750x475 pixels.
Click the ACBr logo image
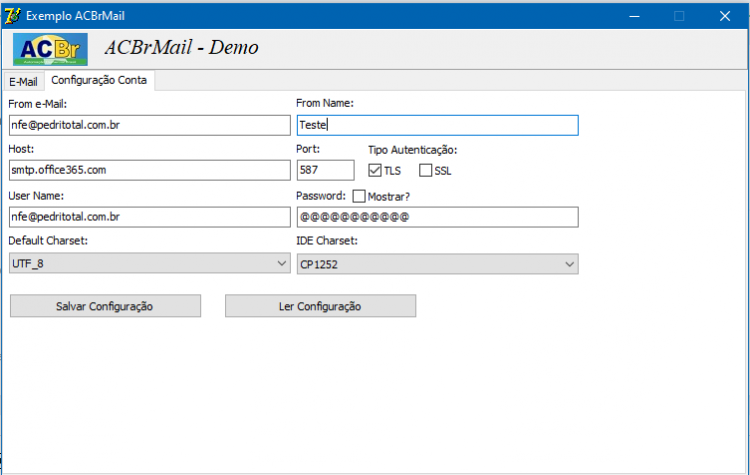pyautogui.click(x=50, y=49)
